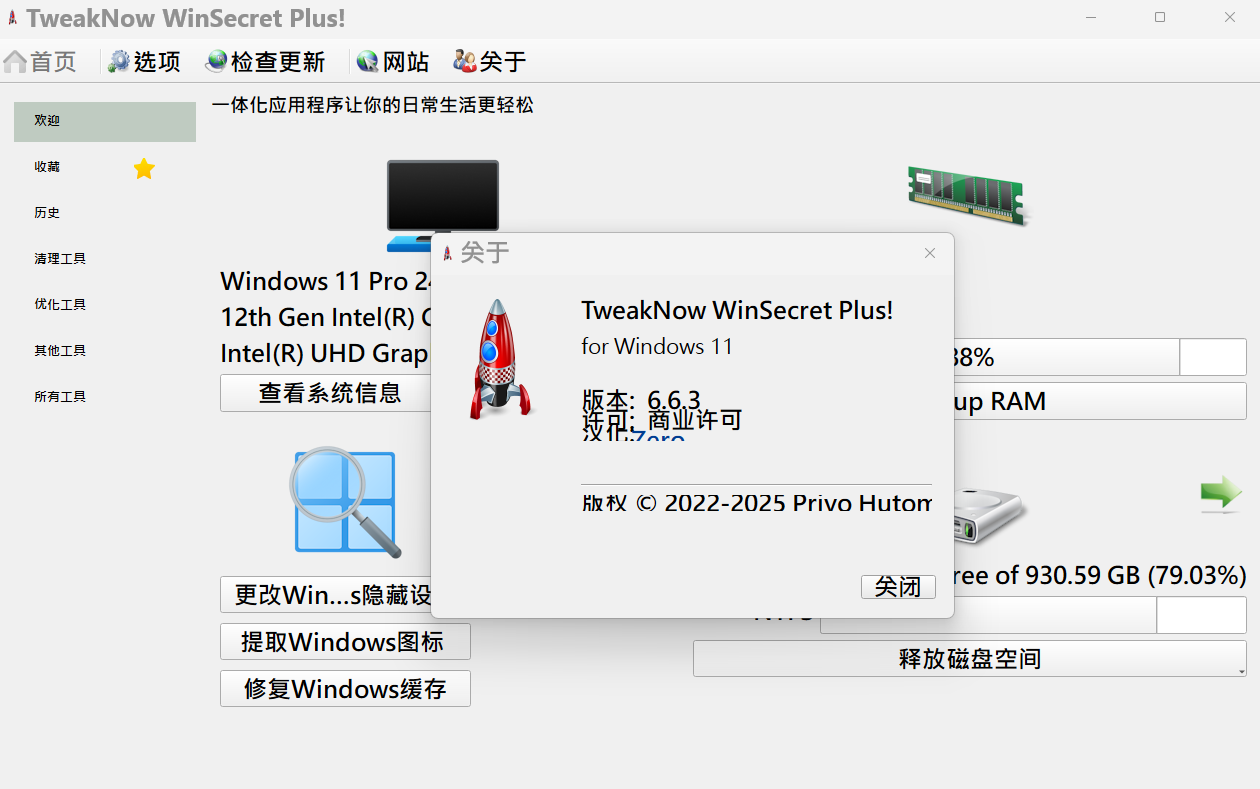Select 检查更新 check for updates
The width and height of the screenshot is (1260, 789).
point(266,62)
